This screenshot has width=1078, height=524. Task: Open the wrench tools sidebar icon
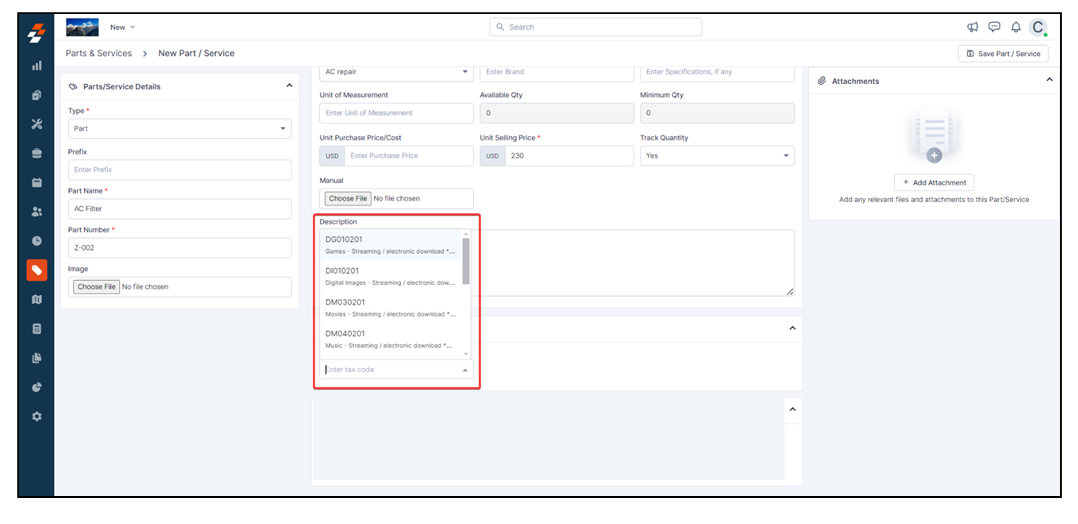point(37,124)
